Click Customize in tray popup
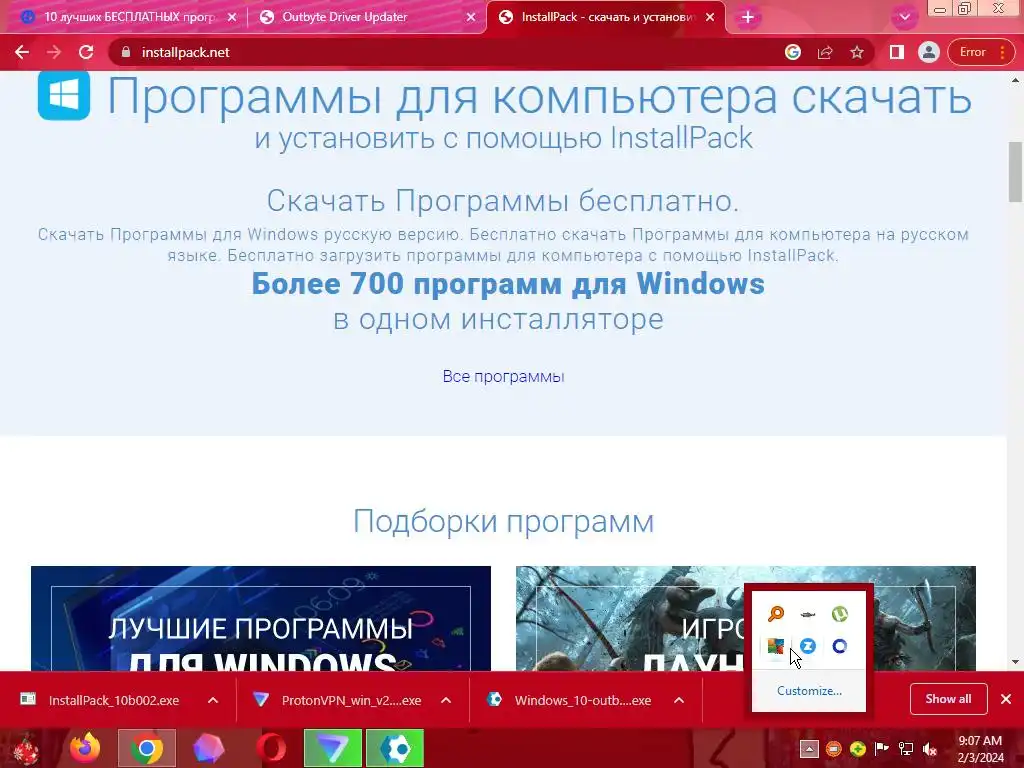This screenshot has width=1024, height=768. pyautogui.click(x=809, y=690)
